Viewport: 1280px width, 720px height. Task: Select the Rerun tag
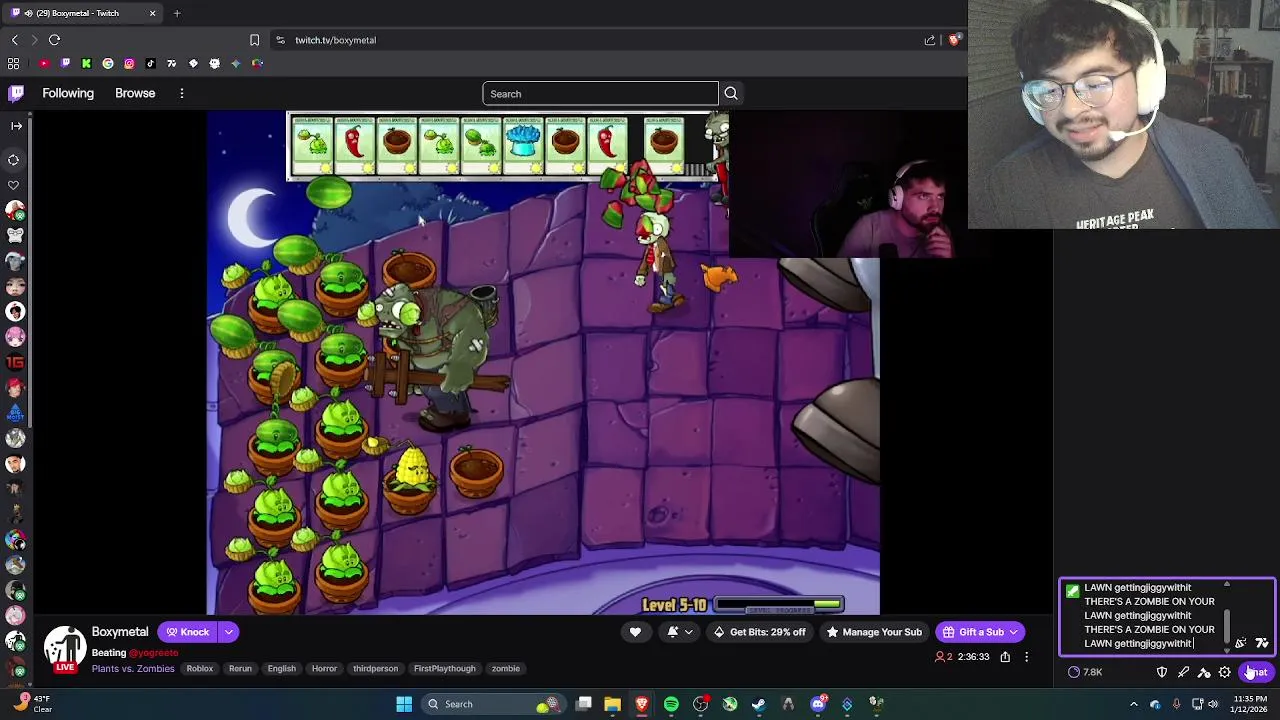pos(240,669)
